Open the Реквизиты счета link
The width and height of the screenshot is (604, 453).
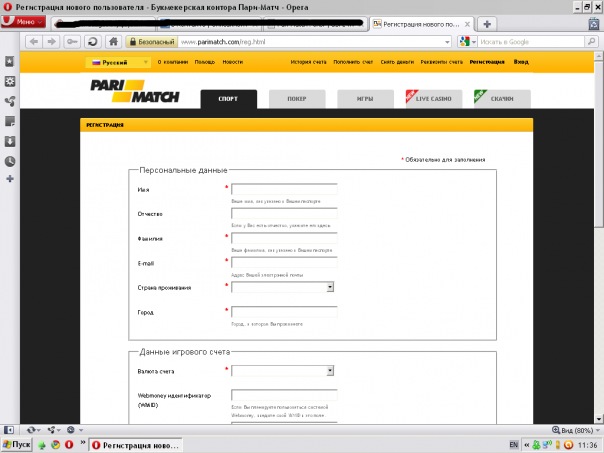click(x=441, y=62)
